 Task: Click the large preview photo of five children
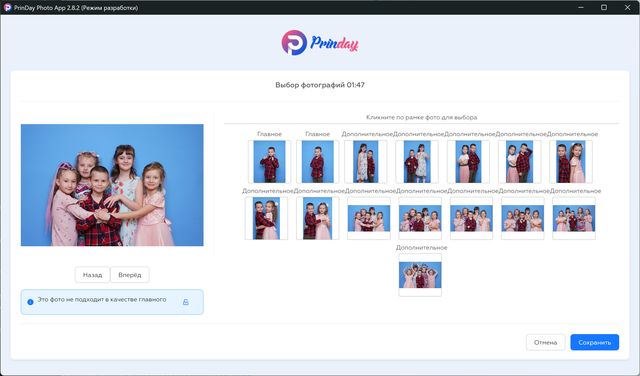coord(112,185)
